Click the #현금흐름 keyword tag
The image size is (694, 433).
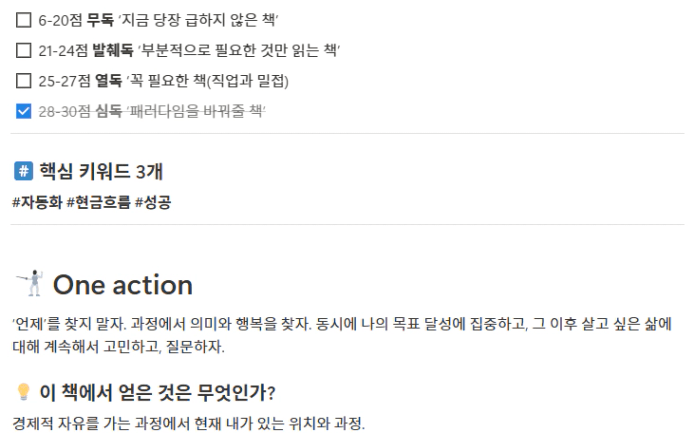[x=98, y=202]
